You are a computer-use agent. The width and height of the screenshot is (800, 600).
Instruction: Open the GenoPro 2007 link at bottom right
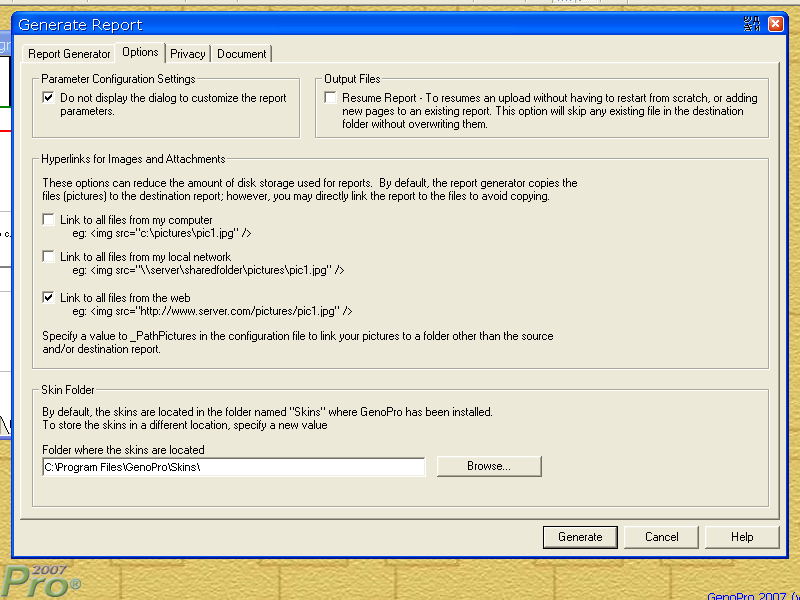click(x=752, y=596)
